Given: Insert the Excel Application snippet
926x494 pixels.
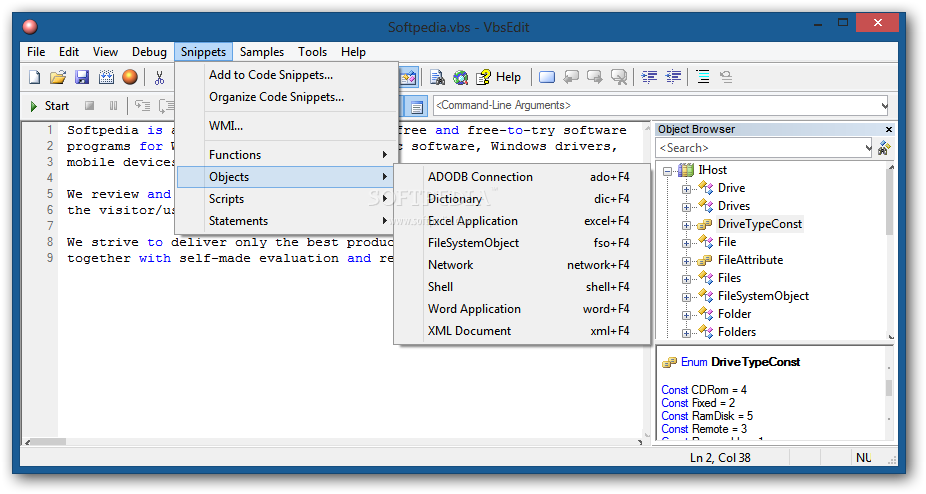Looking at the screenshot, I should point(522,221).
